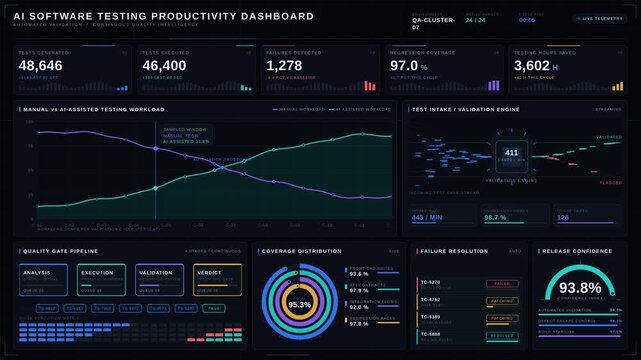
Task: Click the Sampled Window tooltip box
Action: pos(186,135)
